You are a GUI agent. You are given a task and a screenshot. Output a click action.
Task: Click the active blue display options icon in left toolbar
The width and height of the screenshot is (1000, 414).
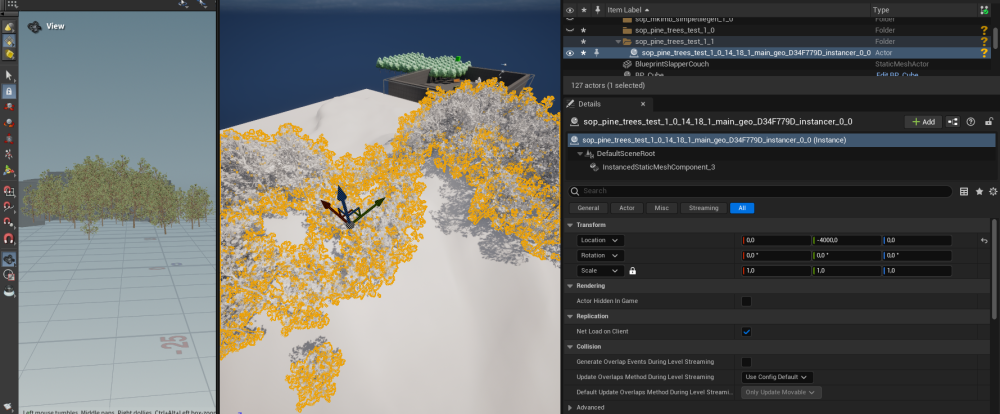coord(9,259)
